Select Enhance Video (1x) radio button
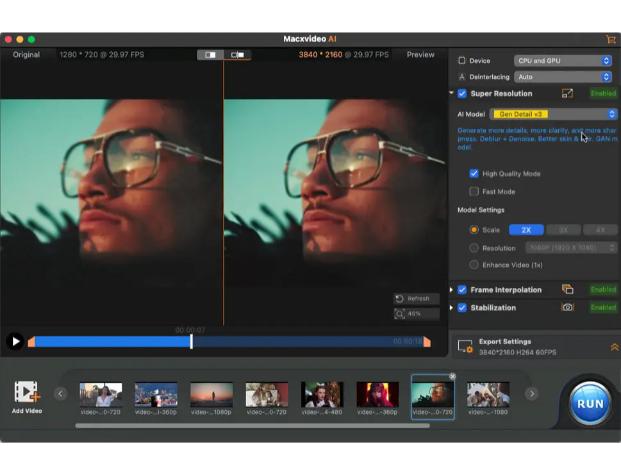This screenshot has width=621, height=475. tap(474, 265)
